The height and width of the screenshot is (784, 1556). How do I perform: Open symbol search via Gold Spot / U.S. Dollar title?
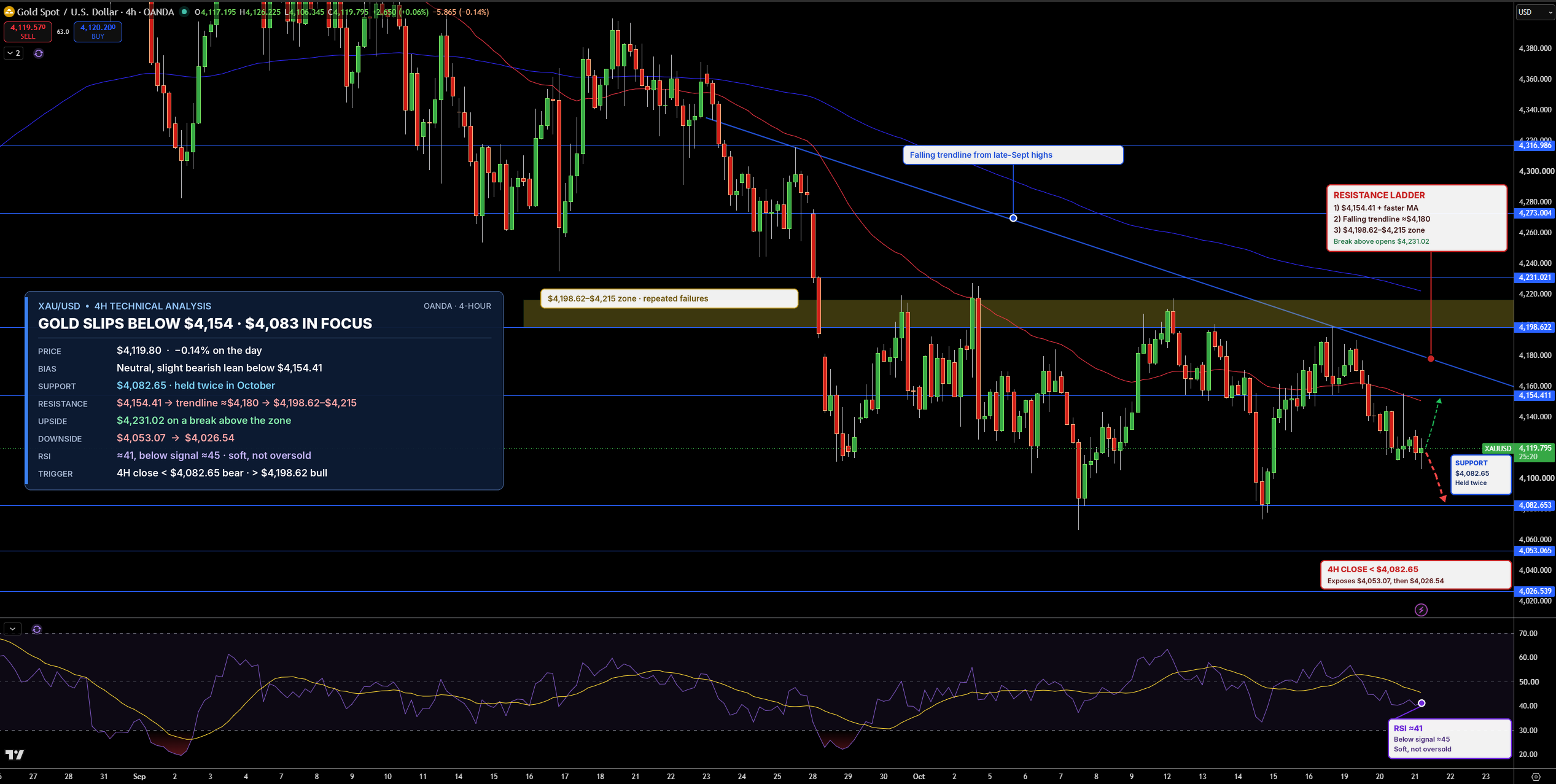(67, 12)
